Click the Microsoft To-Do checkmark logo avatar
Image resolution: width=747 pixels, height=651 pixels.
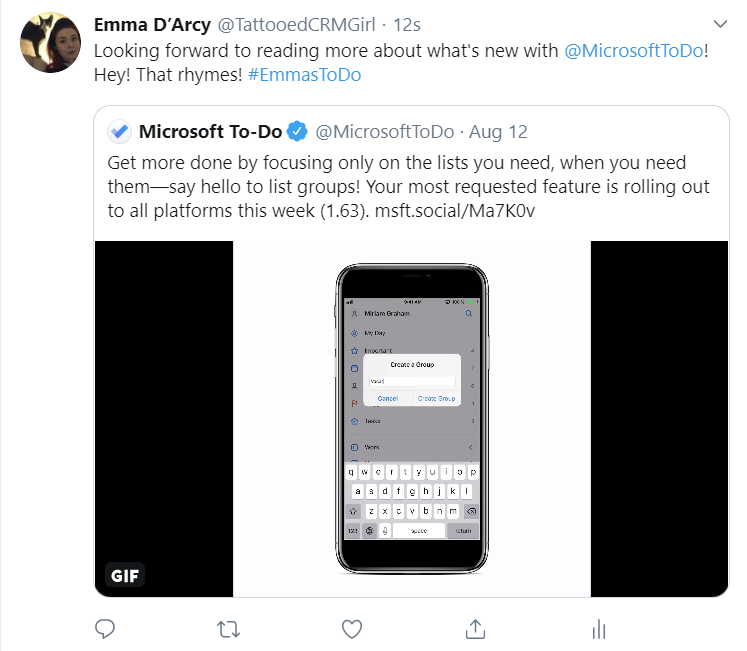click(x=120, y=131)
